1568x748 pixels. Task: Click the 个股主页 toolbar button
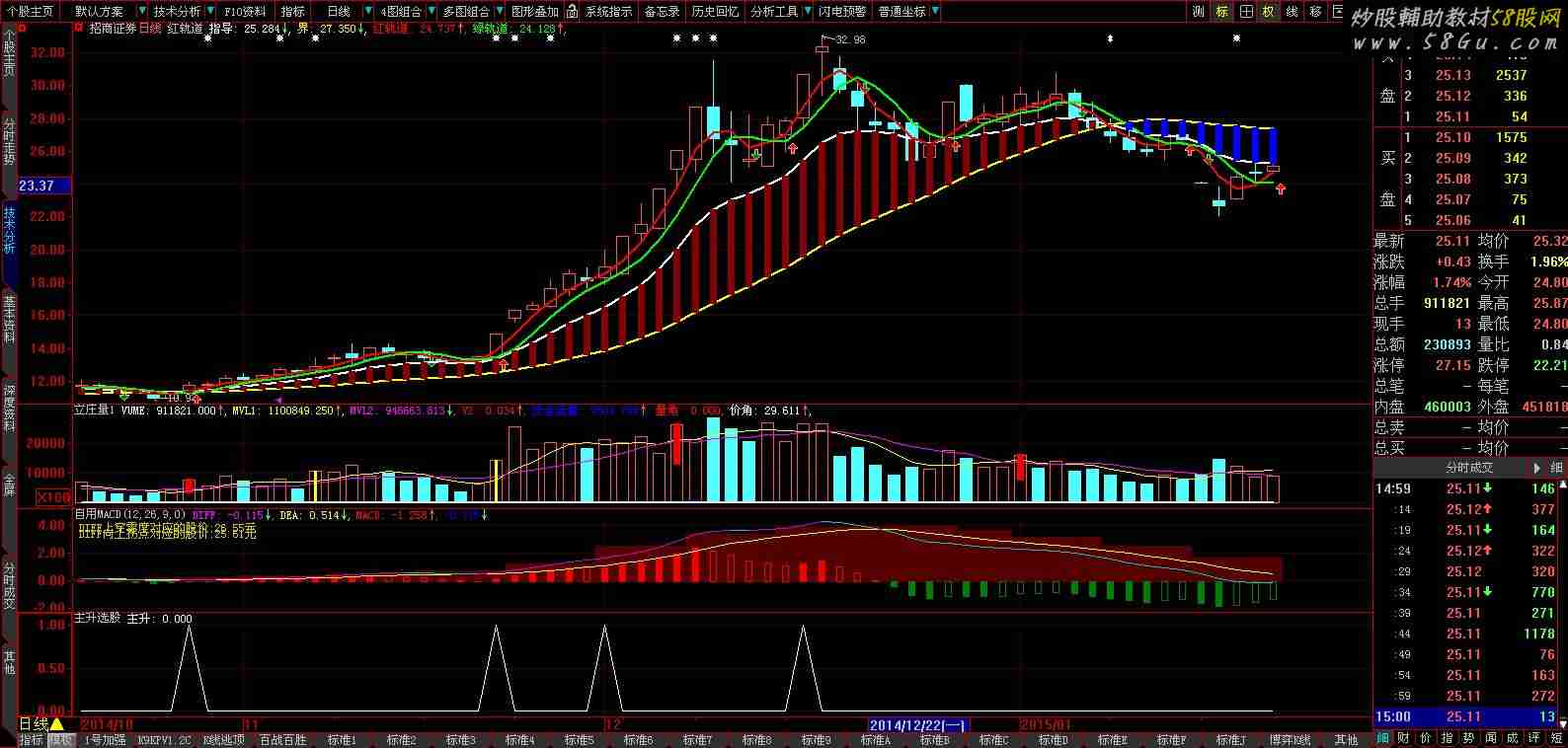click(x=31, y=12)
